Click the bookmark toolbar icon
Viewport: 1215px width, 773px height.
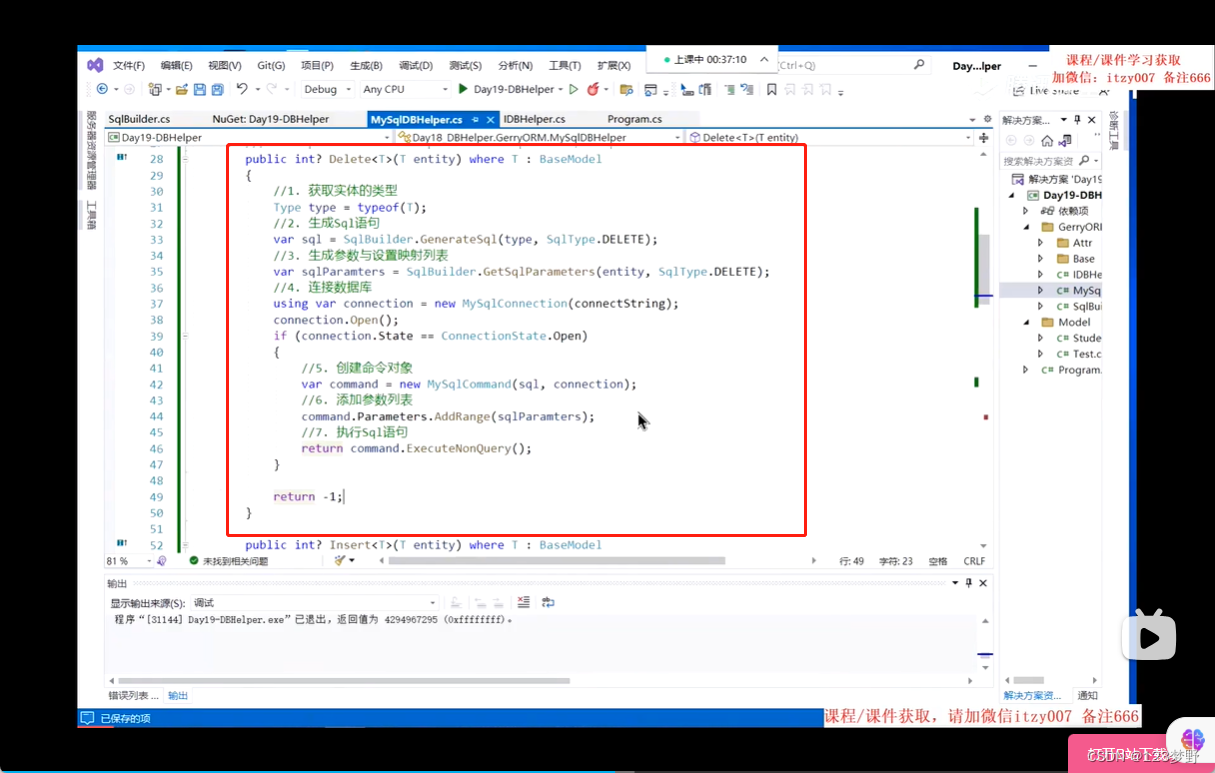pyautogui.click(x=771, y=90)
